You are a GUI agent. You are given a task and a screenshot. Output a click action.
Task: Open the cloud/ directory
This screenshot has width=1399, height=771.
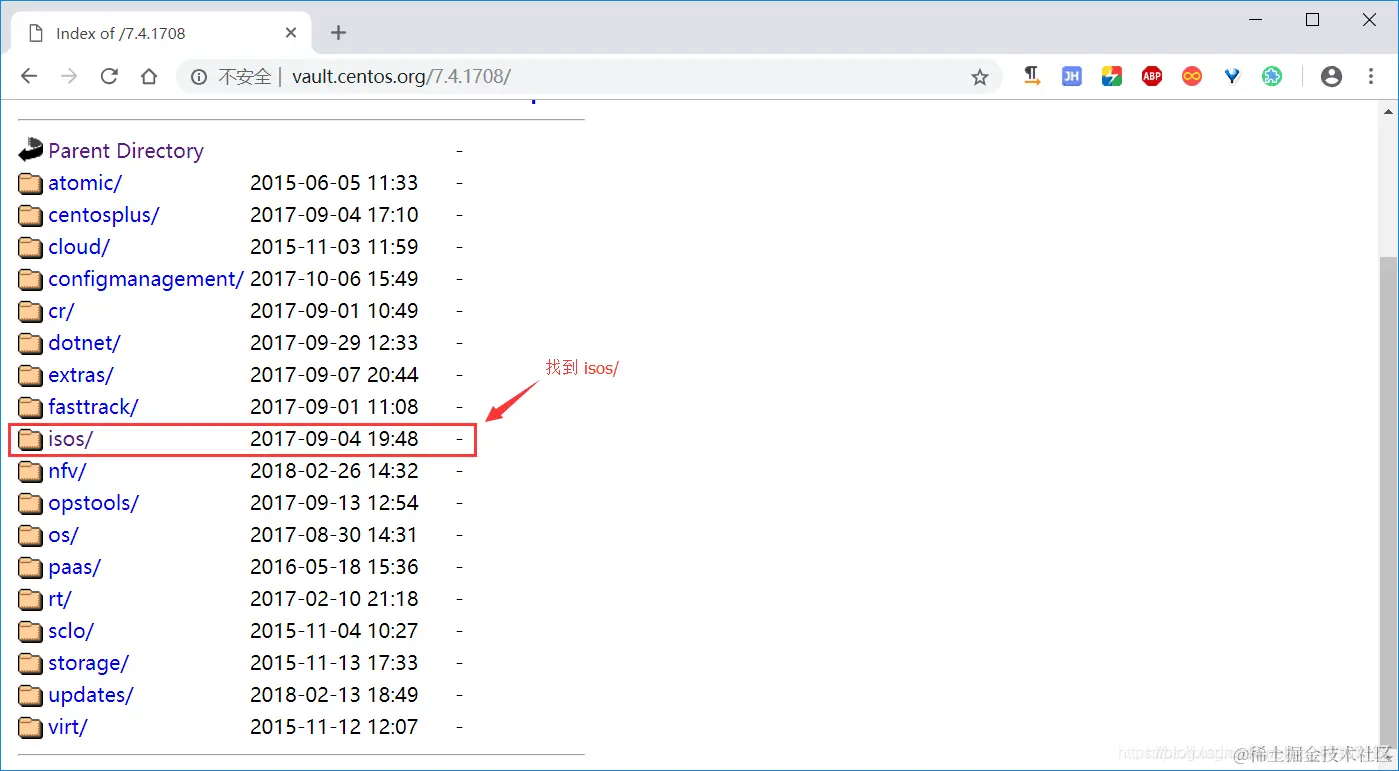pos(79,247)
